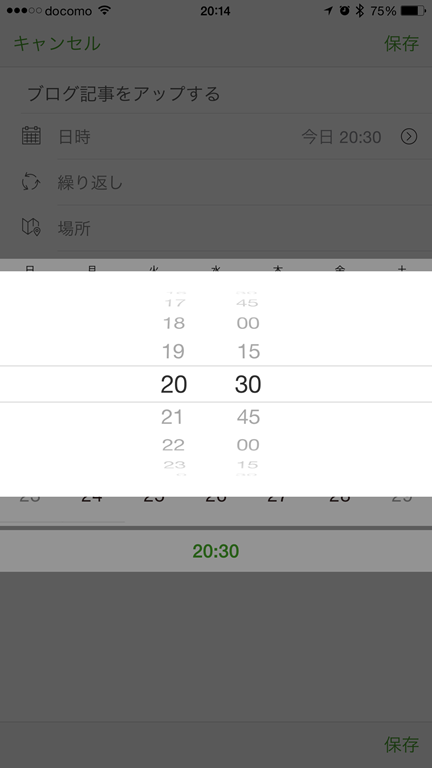432x768 pixels.
Task: Open the 場所 location row
Action: 216,228
